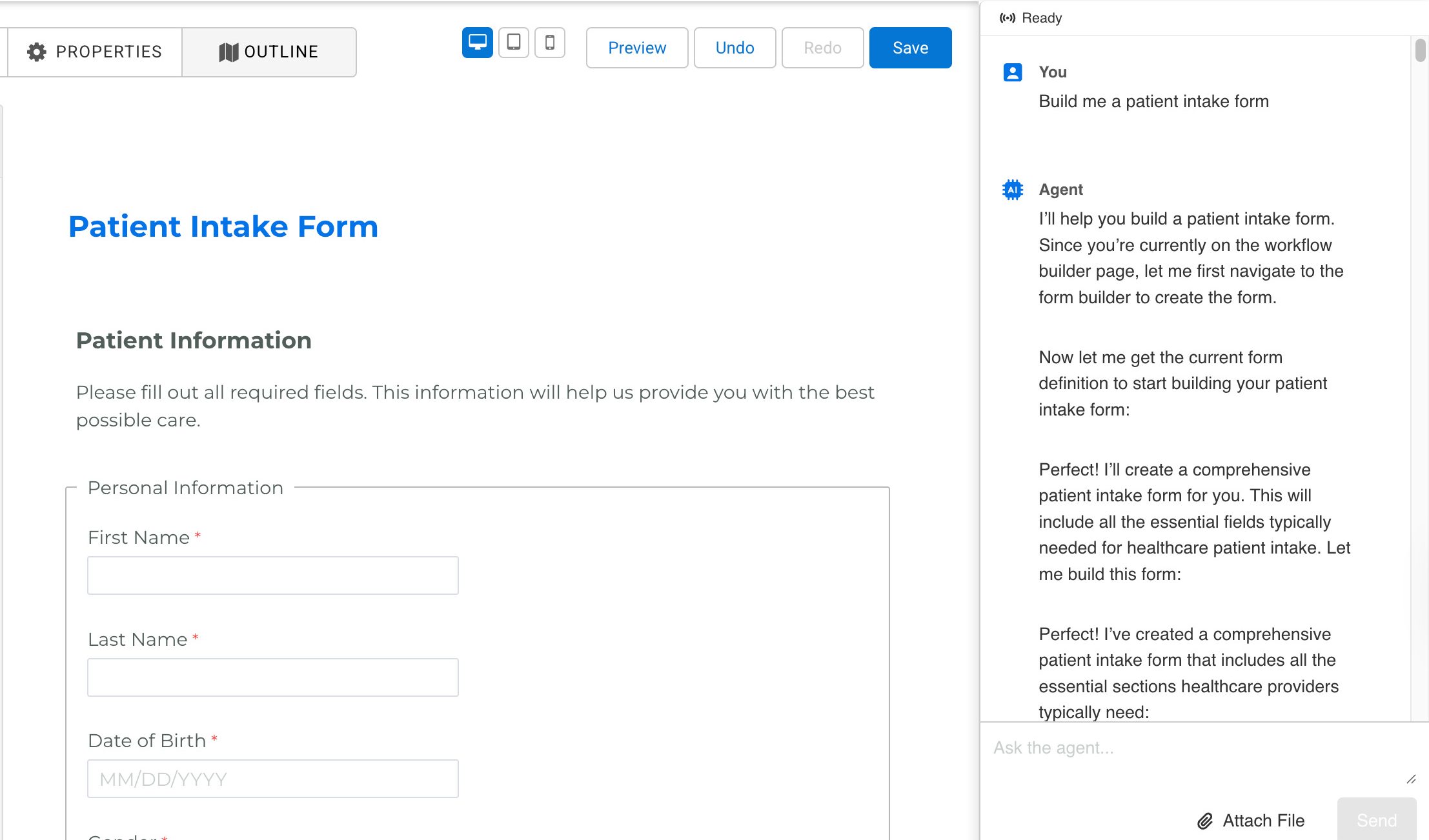The image size is (1429, 840).
Task: Open the OUTLINE tab
Action: pyautogui.click(x=269, y=52)
